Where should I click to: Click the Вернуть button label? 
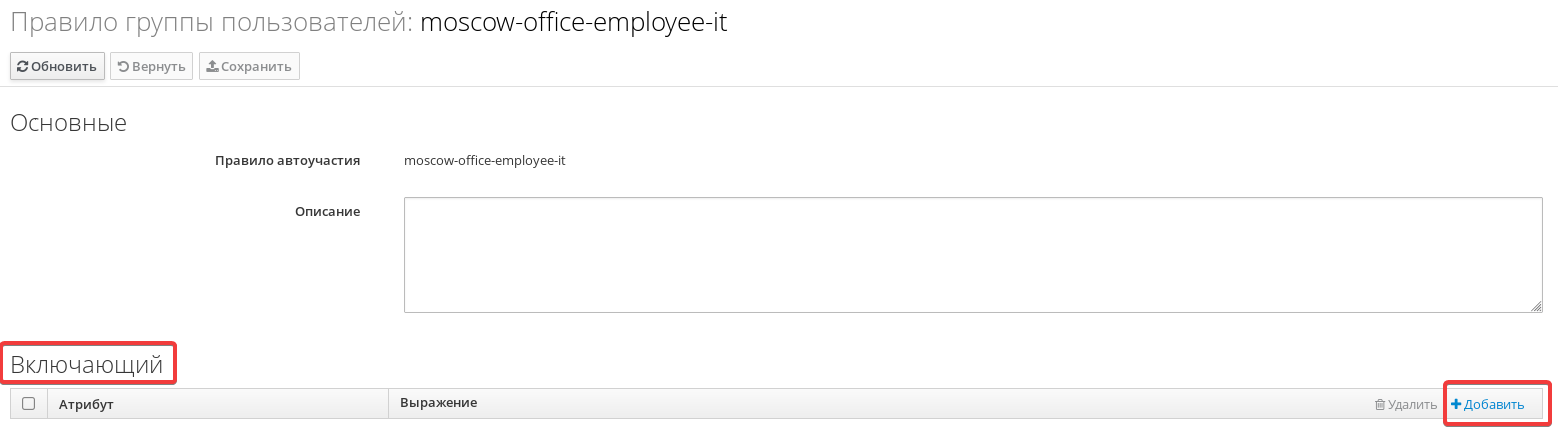coord(158,67)
